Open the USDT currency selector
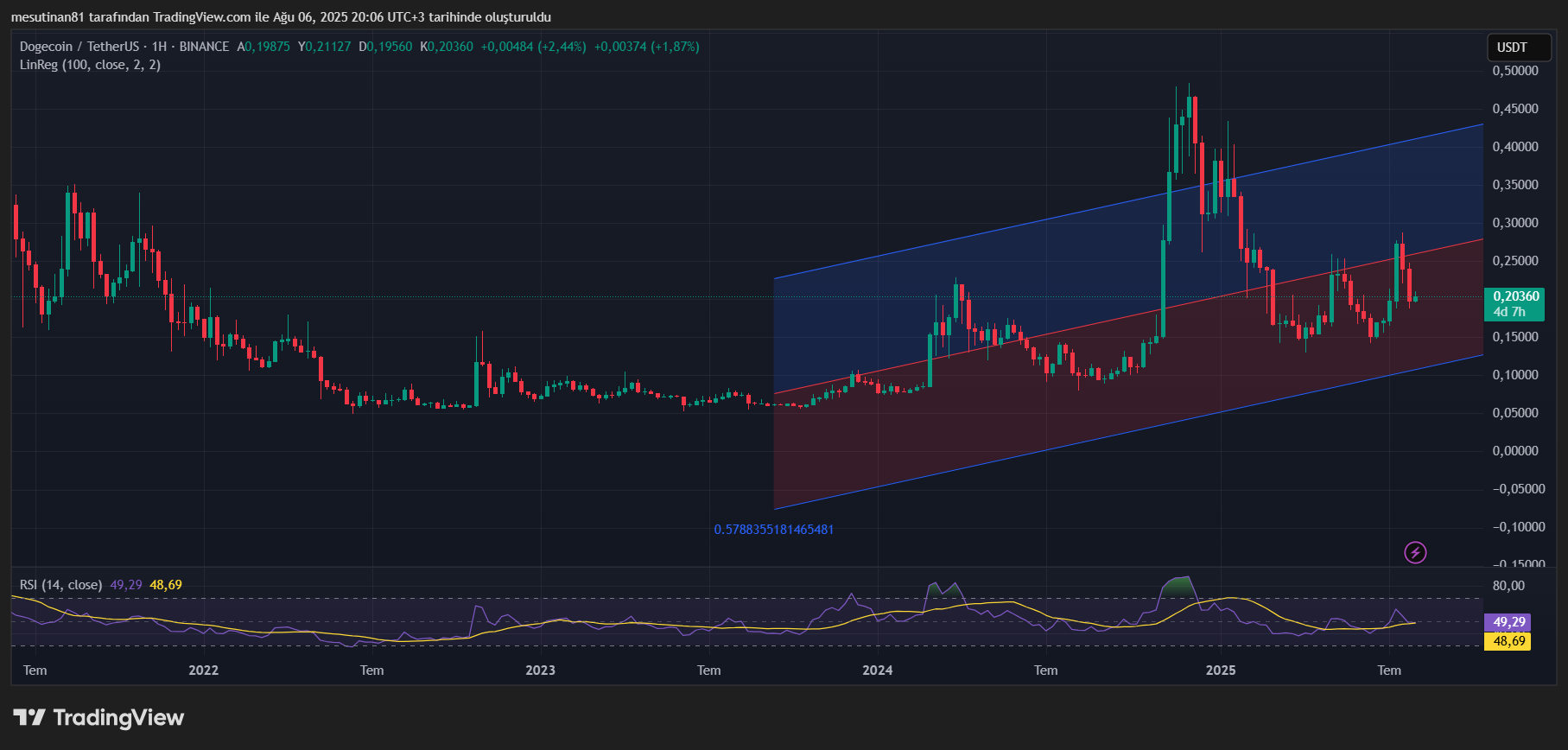This screenshot has height=750, width=1568. (x=1512, y=48)
